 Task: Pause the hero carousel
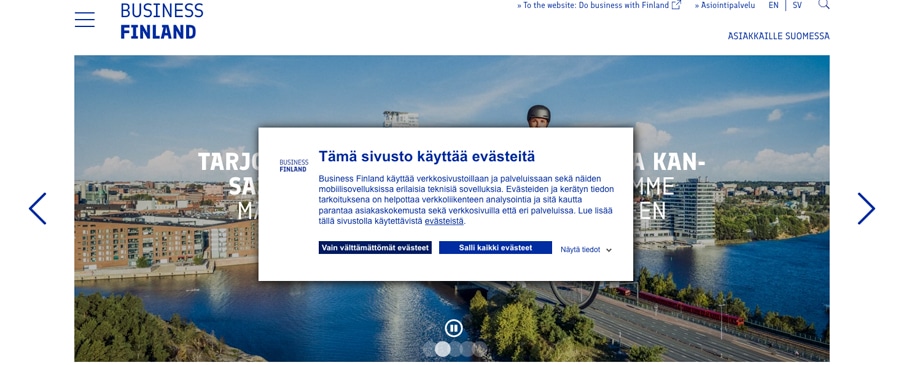pyautogui.click(x=453, y=328)
